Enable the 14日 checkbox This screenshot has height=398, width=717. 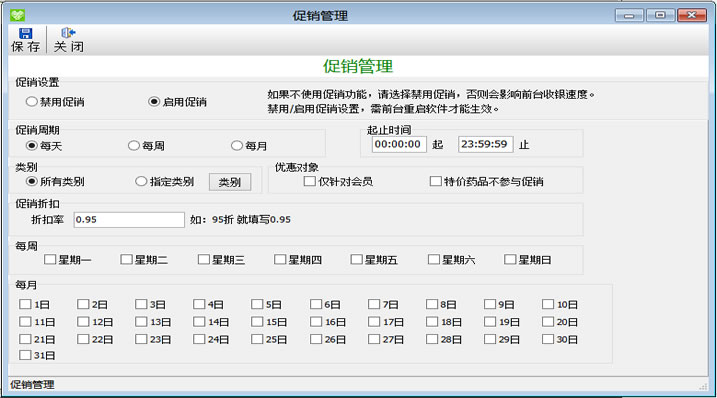(199, 322)
